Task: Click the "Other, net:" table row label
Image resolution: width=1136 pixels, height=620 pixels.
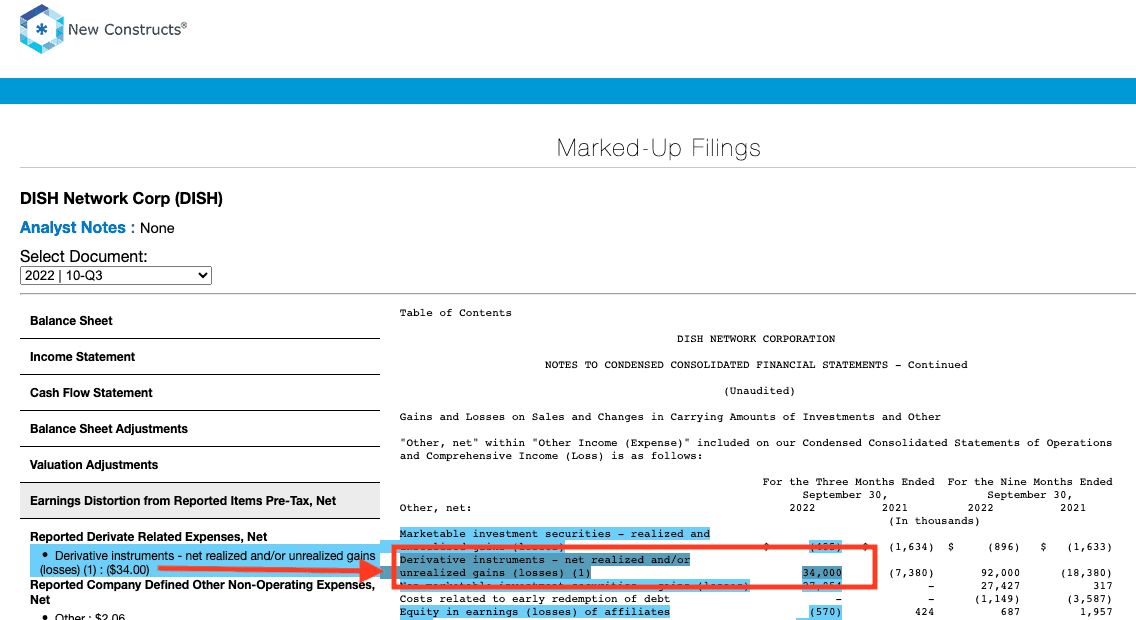Action: click(x=435, y=508)
